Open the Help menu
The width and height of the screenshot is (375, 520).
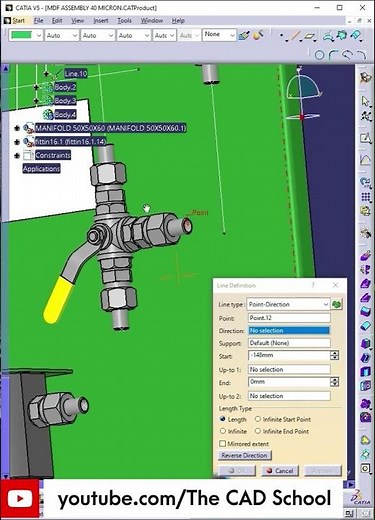[x=178, y=20]
